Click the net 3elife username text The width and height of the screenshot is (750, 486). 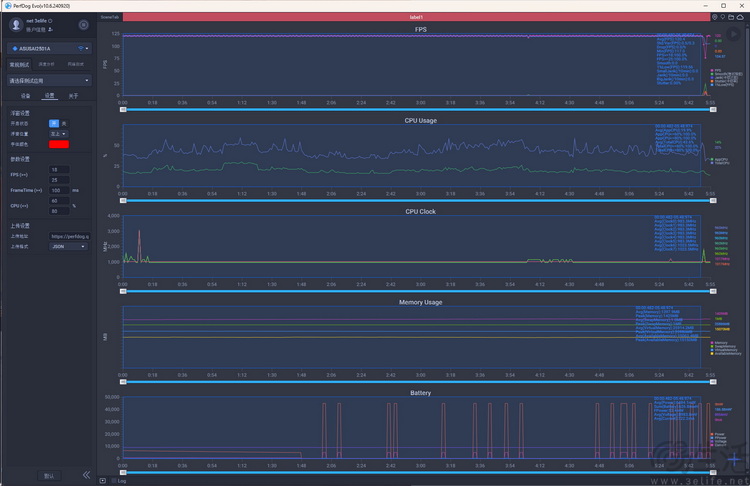click(36, 21)
